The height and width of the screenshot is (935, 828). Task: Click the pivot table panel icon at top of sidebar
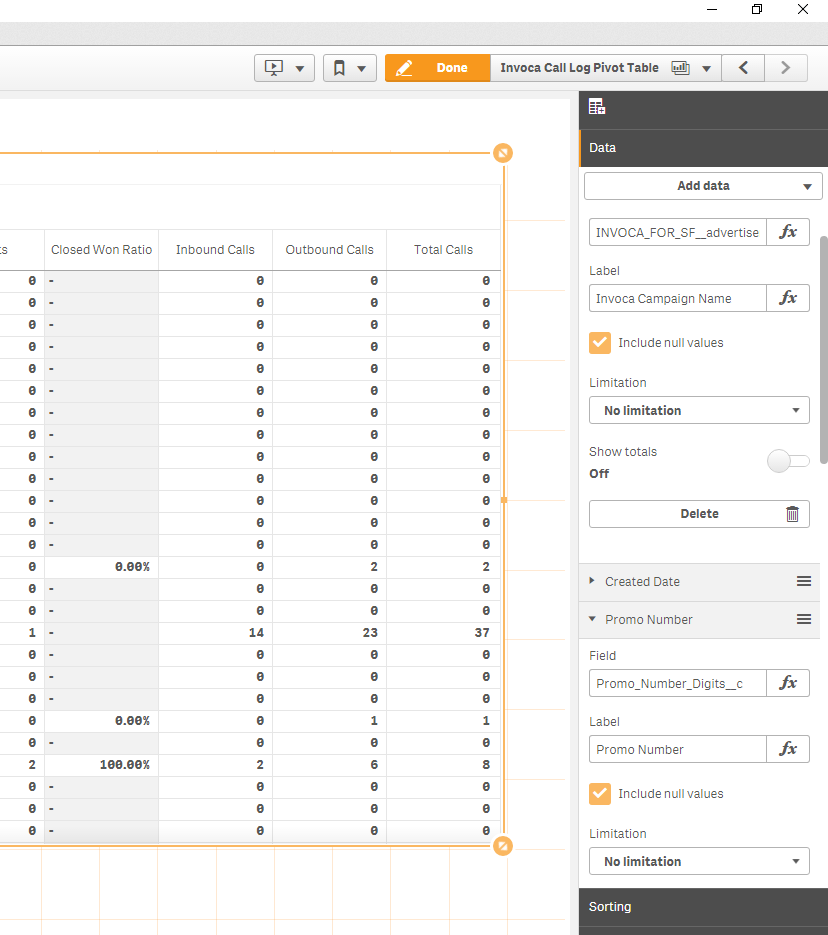pos(598,106)
